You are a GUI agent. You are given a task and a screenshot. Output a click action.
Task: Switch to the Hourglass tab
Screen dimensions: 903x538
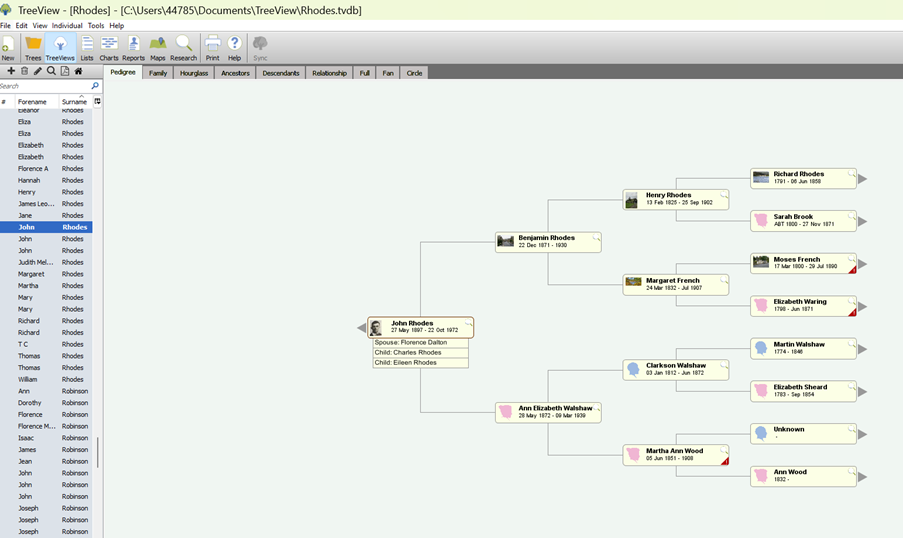(x=194, y=73)
